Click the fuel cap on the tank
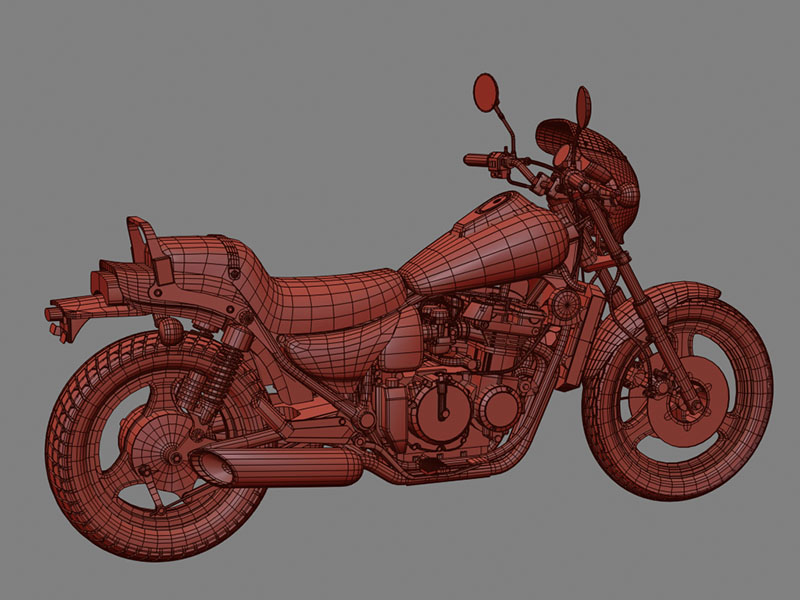 pos(496,204)
